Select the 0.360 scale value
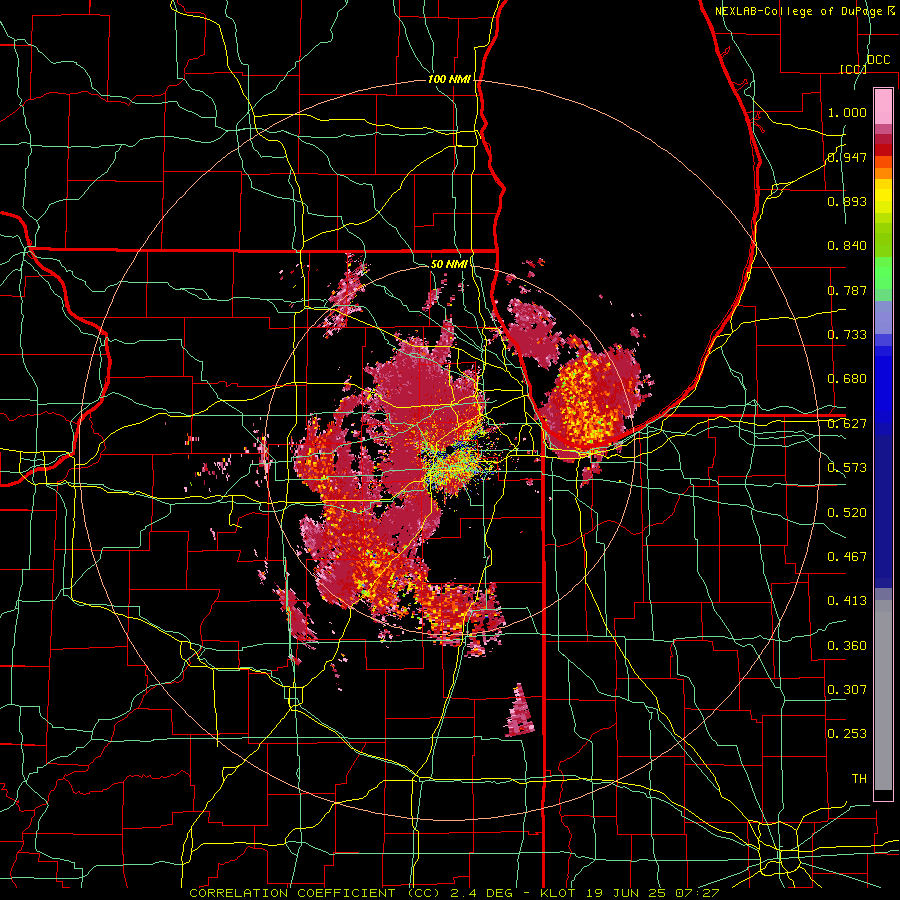 click(847, 645)
